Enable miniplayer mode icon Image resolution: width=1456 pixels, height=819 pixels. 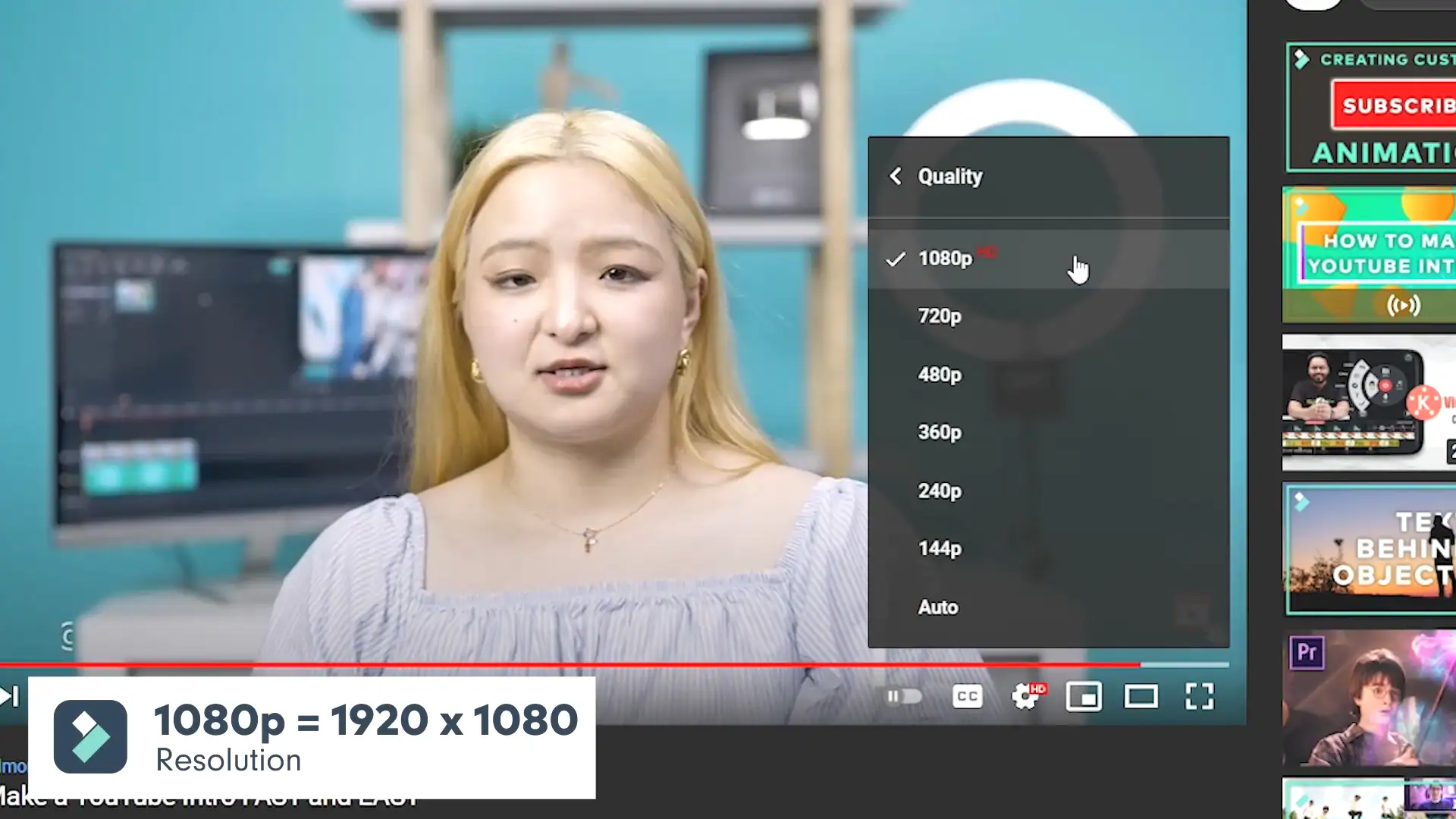[1084, 696]
